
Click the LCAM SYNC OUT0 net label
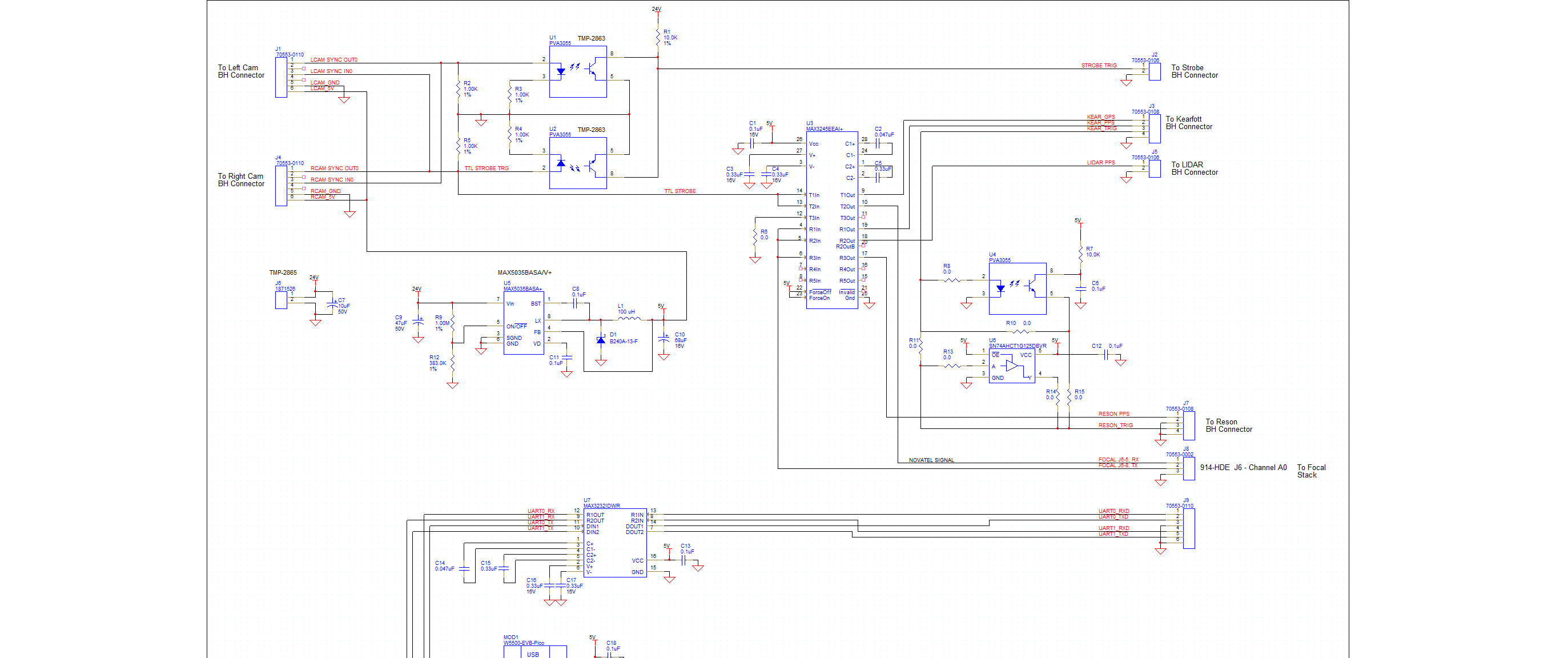(333, 61)
